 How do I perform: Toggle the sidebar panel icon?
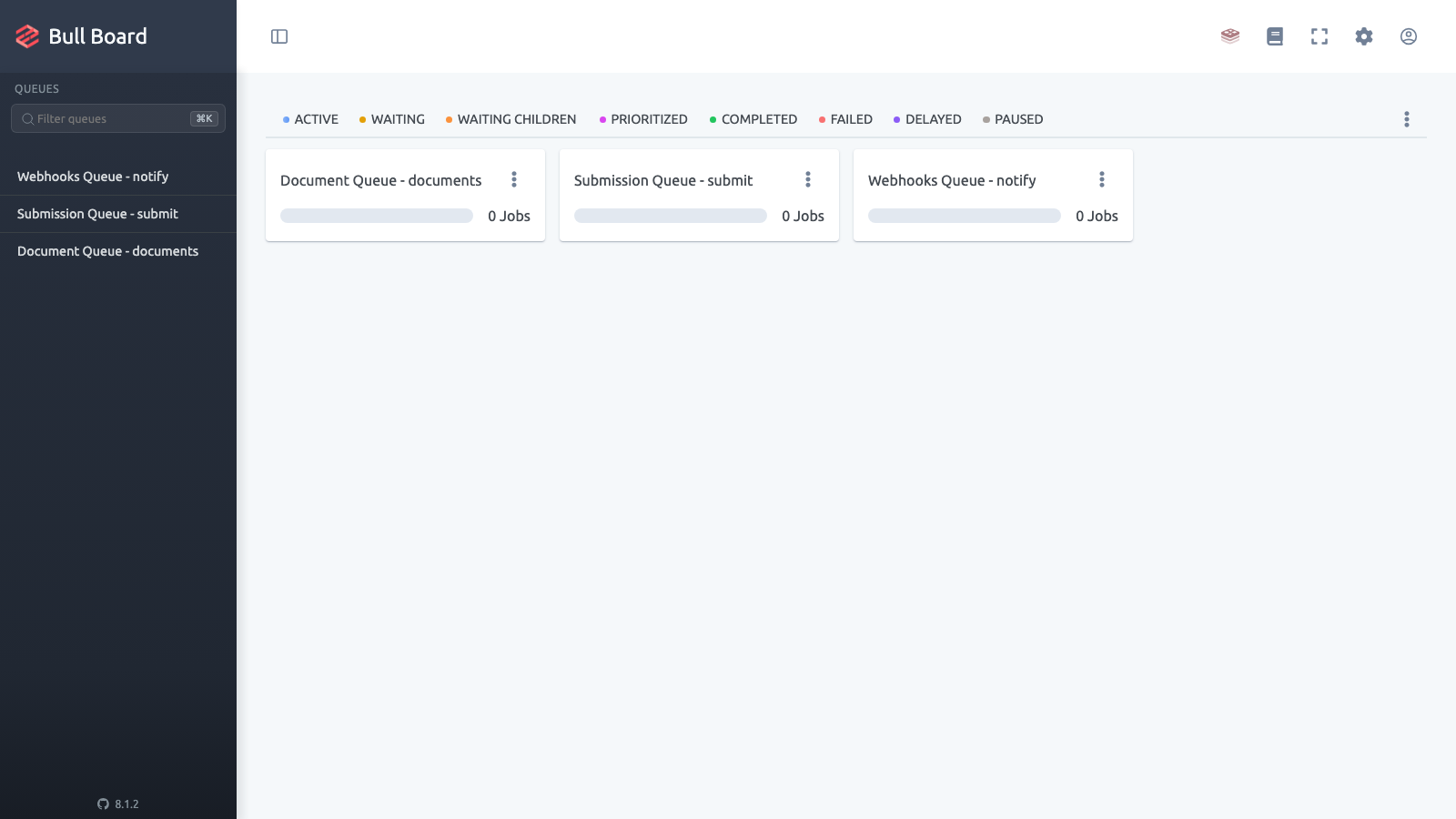[279, 36]
